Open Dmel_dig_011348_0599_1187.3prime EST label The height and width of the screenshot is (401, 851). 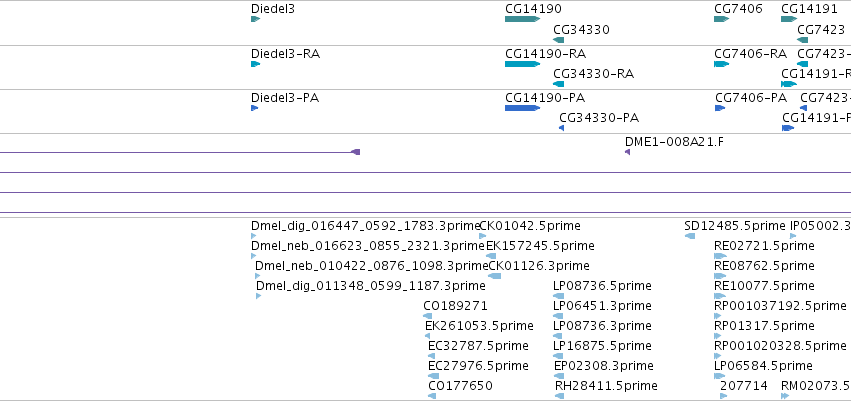tap(371, 286)
